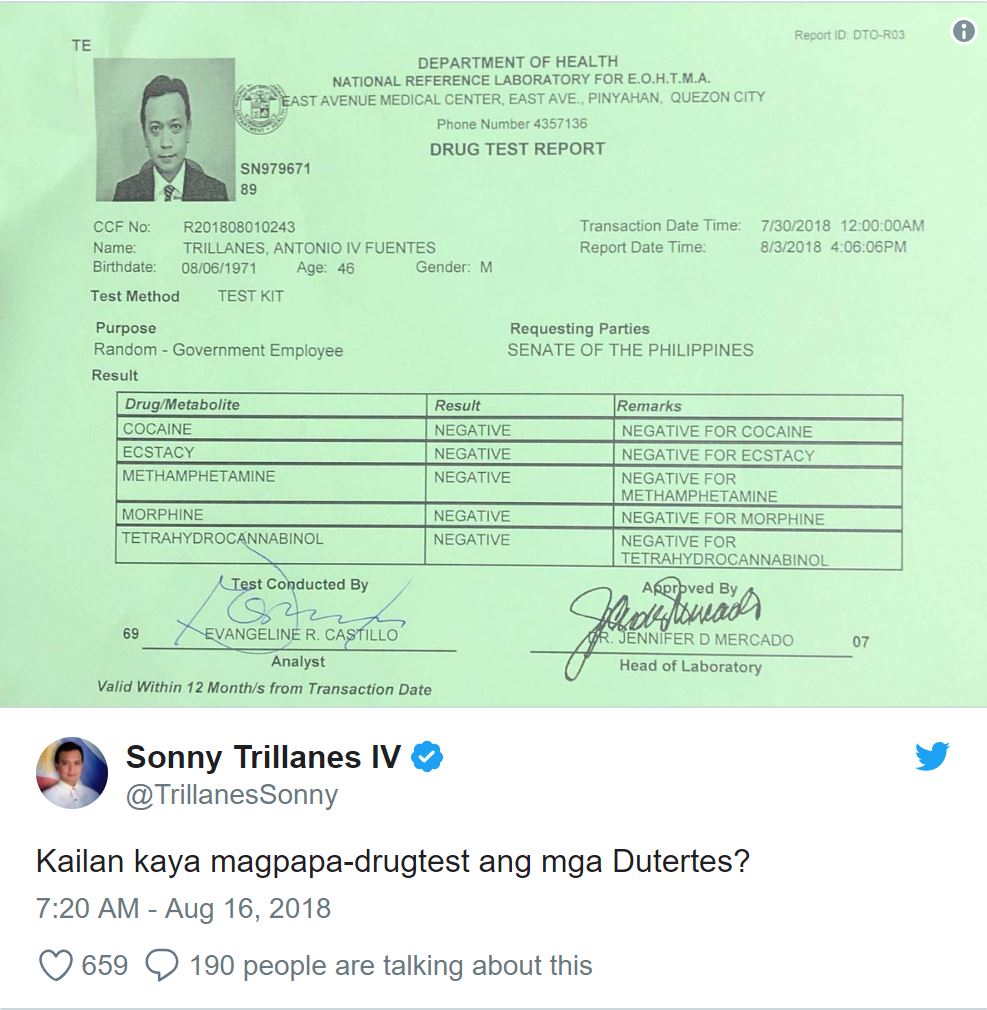Click the blue verified badge
Image resolution: width=987 pixels, height=1010 pixels.
click(426, 756)
